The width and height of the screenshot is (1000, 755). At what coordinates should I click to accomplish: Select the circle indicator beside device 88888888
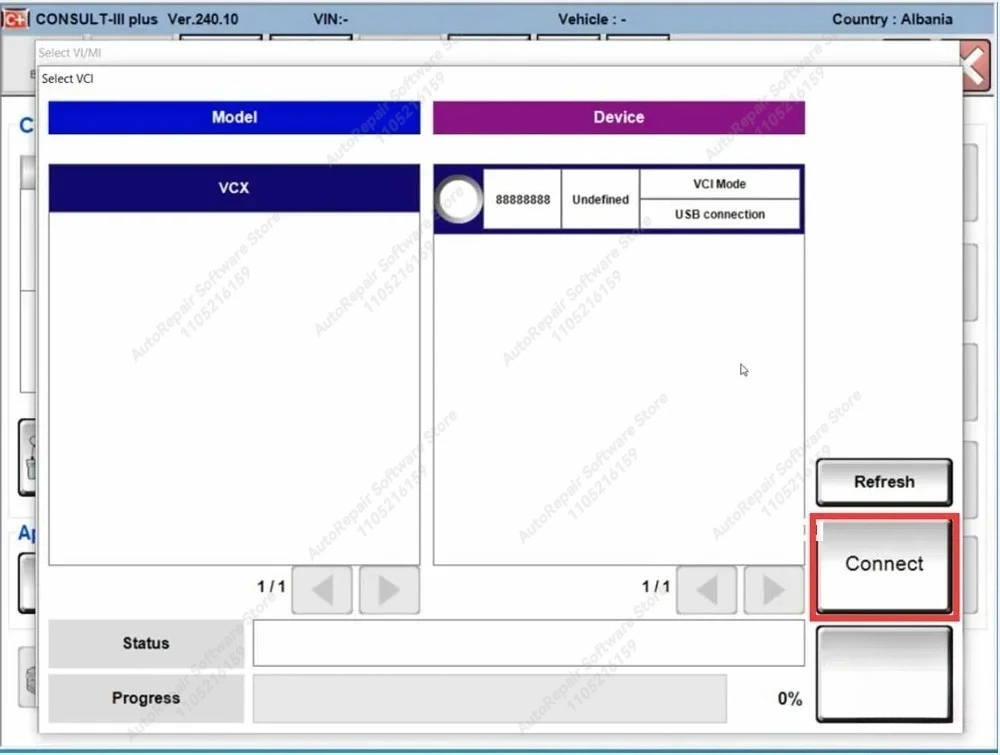pos(457,198)
